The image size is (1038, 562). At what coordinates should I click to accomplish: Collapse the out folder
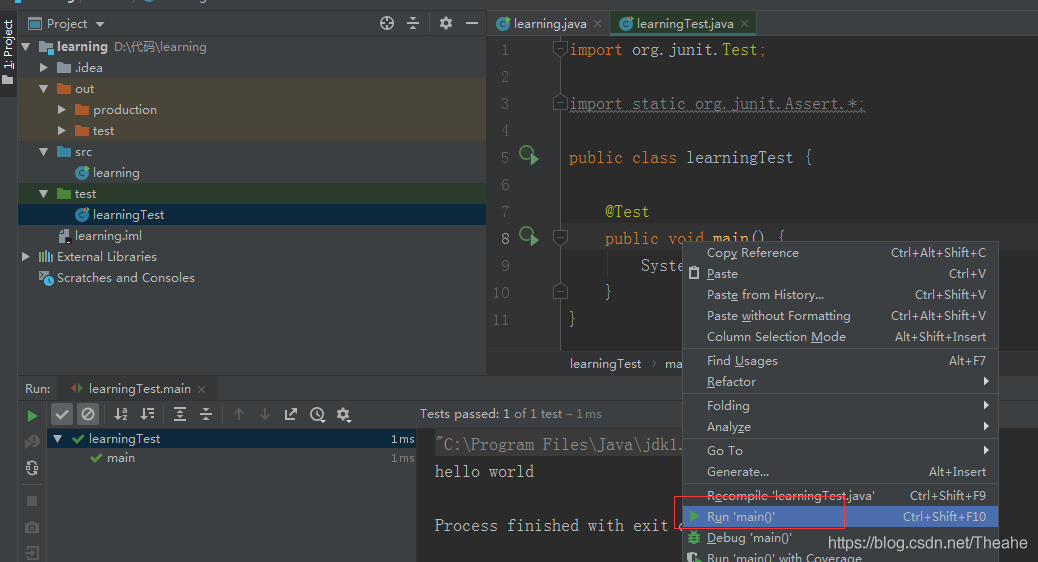(44, 89)
